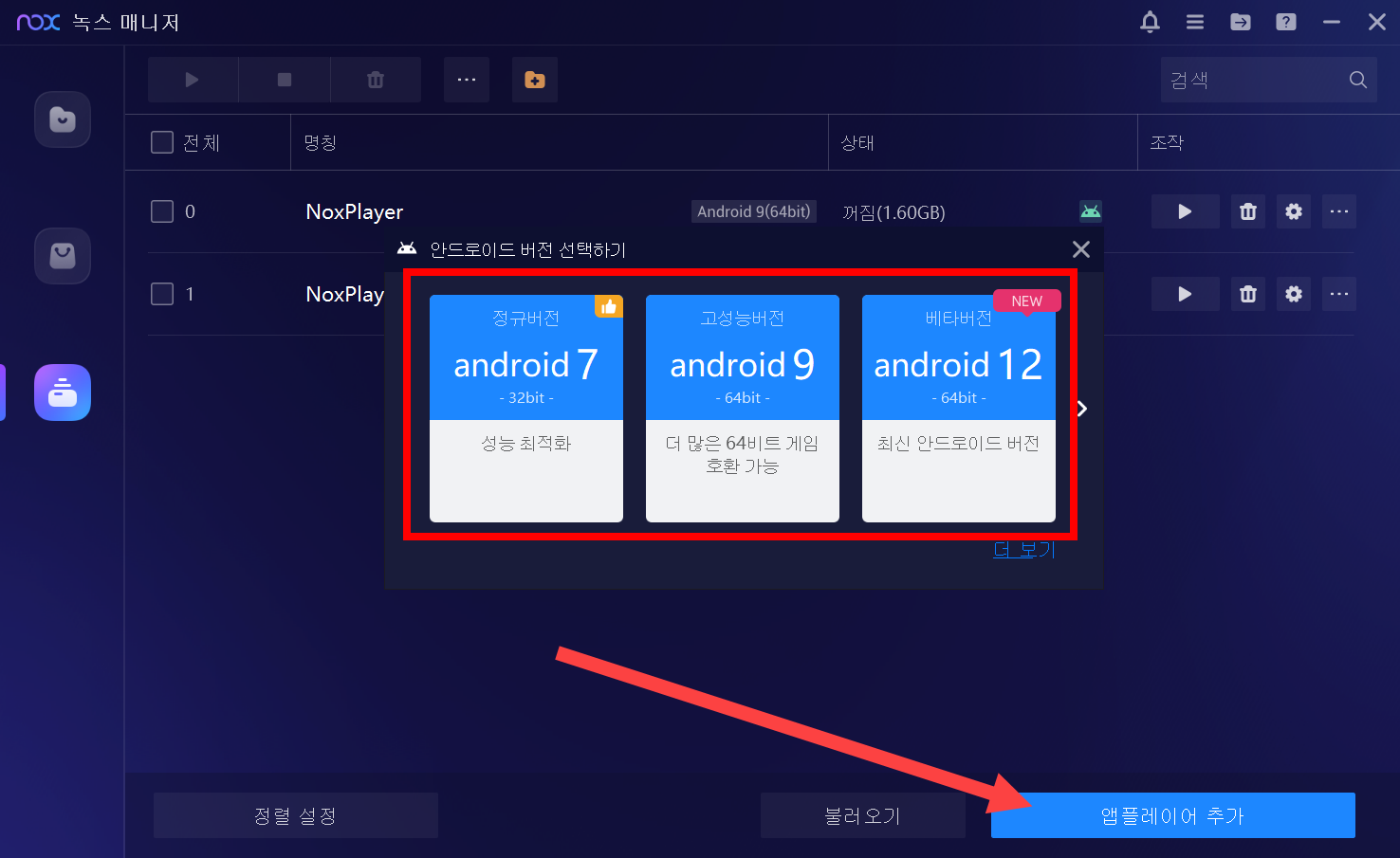Click the 앱플레이어 추가 button

coord(1173,815)
